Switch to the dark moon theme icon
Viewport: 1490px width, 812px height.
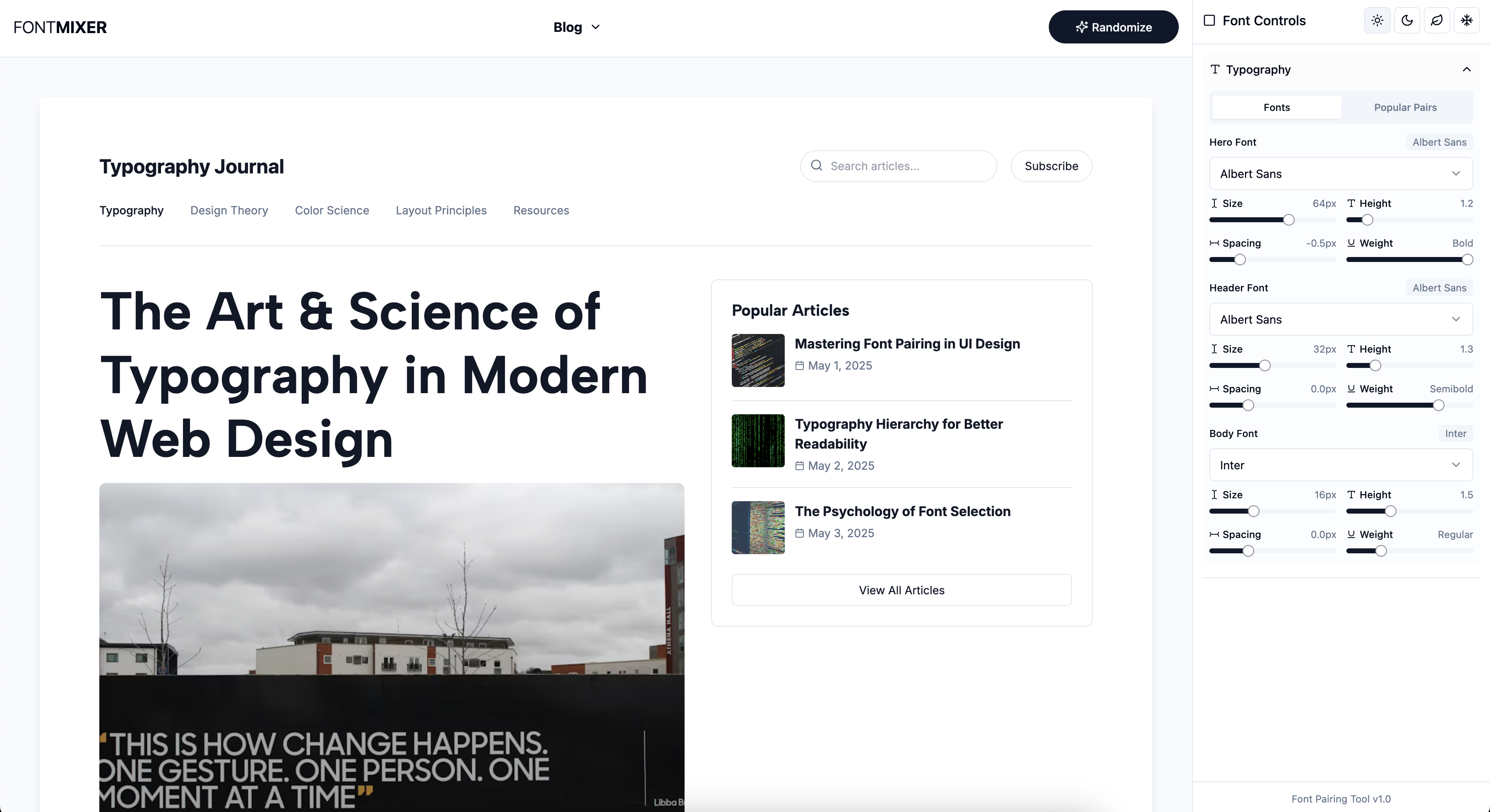1407,21
